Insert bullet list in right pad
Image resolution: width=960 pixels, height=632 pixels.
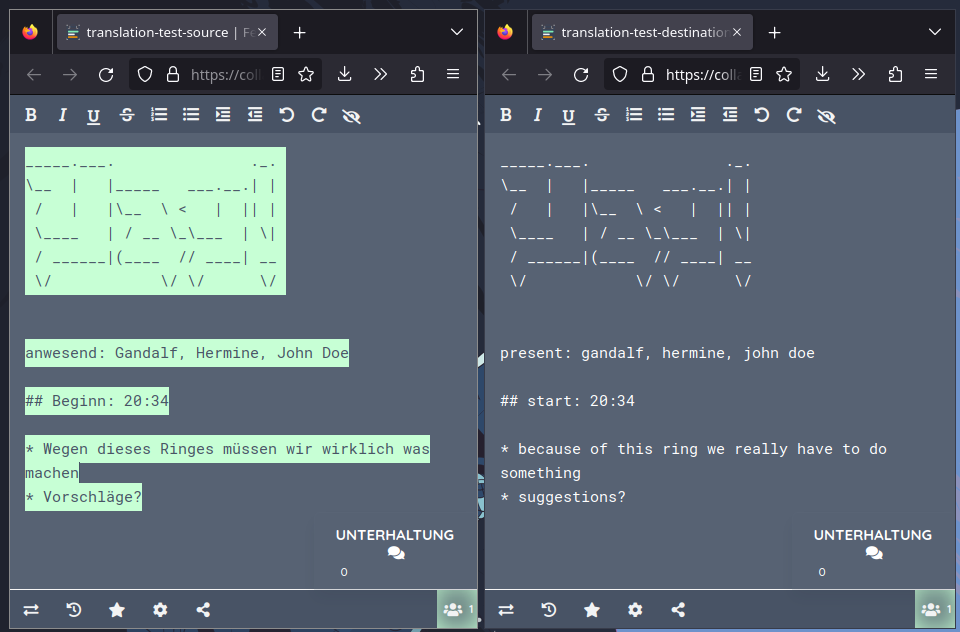[666, 115]
